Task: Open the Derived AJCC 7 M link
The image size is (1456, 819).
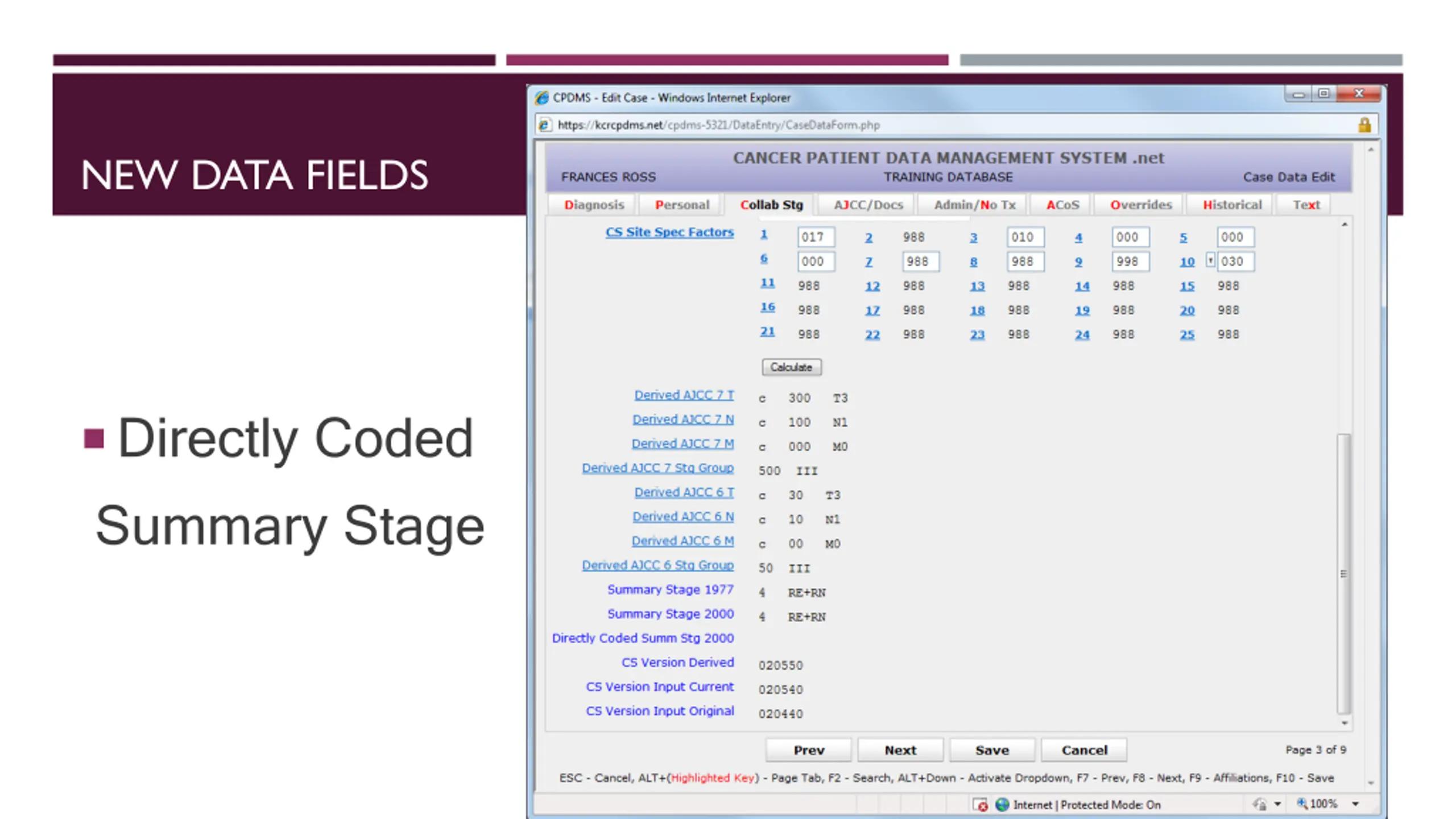Action: tap(682, 444)
